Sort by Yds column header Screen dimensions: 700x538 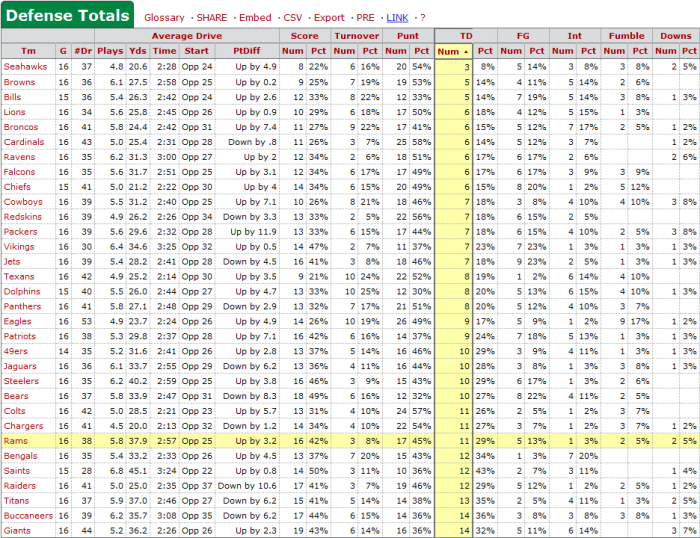click(x=138, y=51)
